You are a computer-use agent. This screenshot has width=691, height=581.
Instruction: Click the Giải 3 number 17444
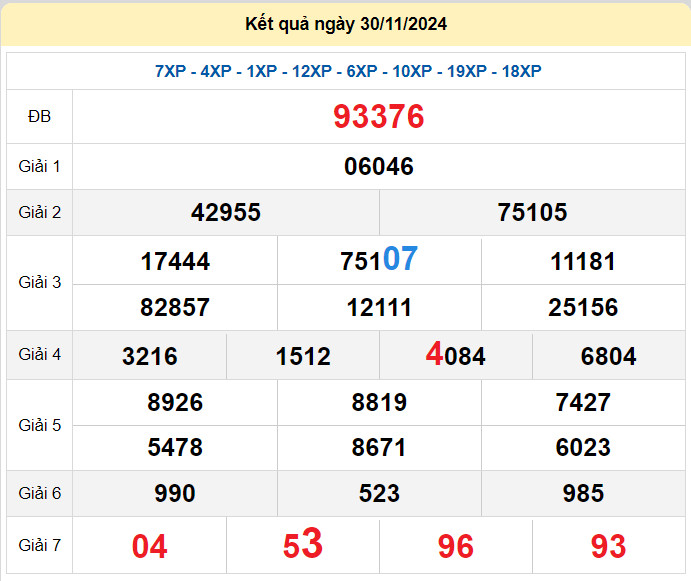click(x=175, y=261)
